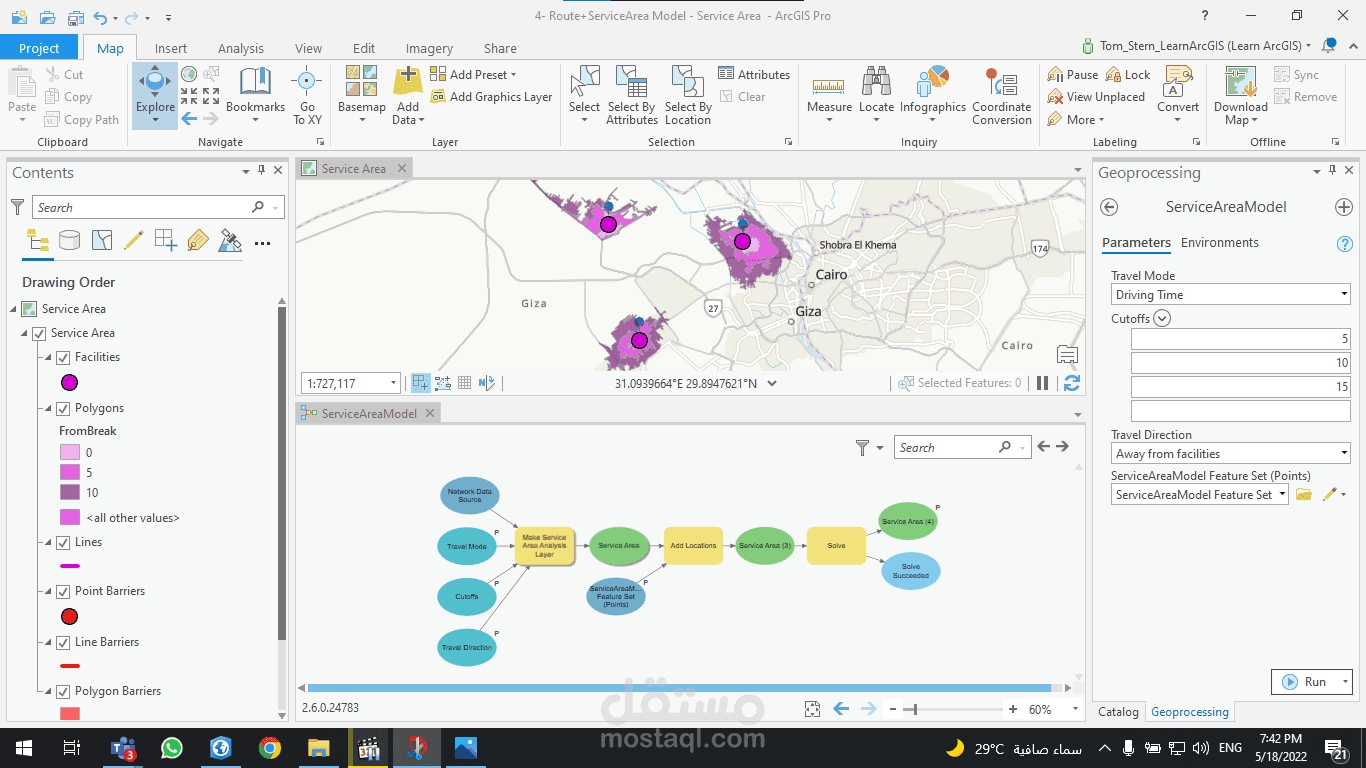
Task: Click List By Editing pencil icon
Action: [x=133, y=240]
